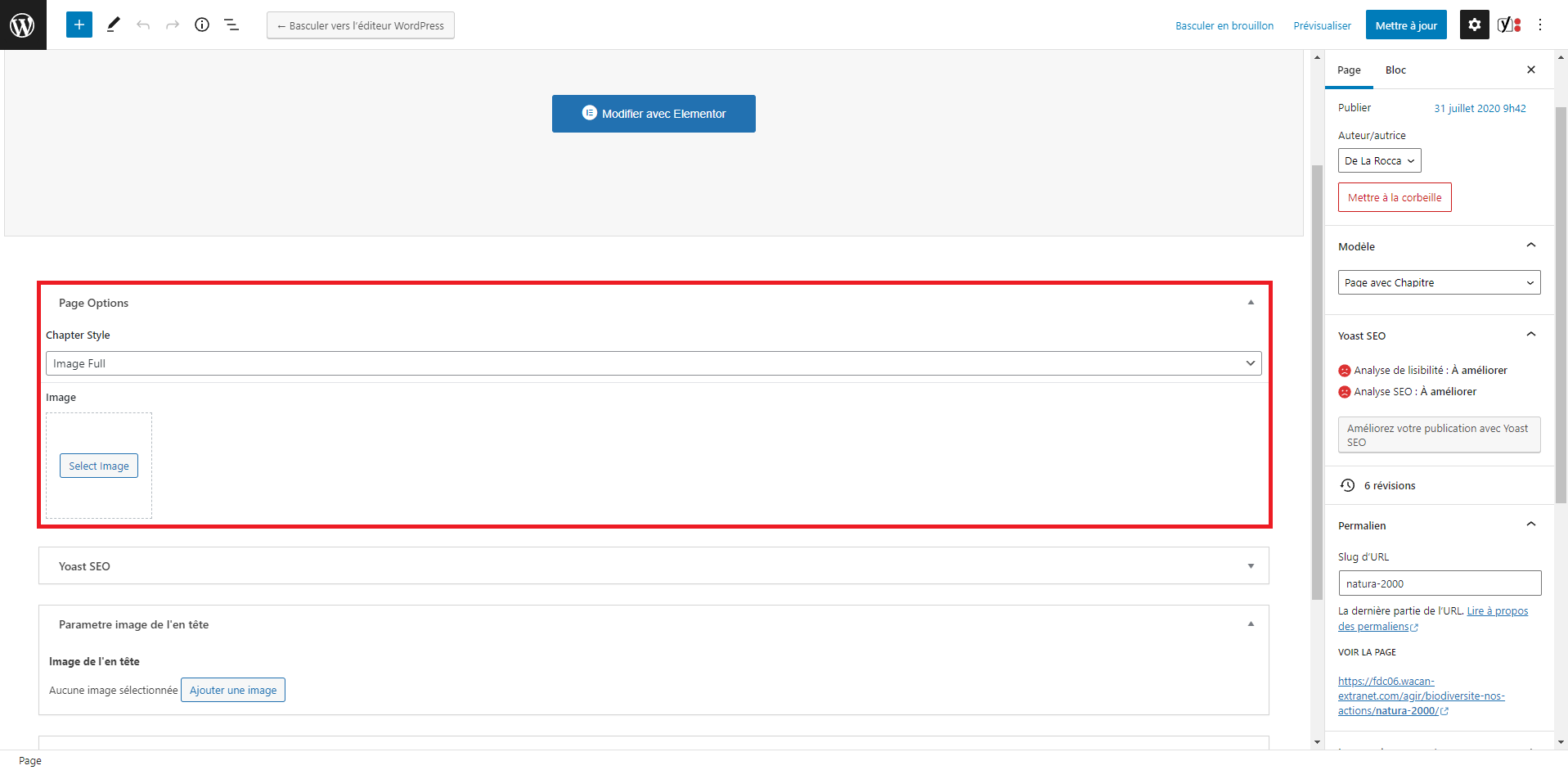Open the block inserter plus button

[79, 25]
